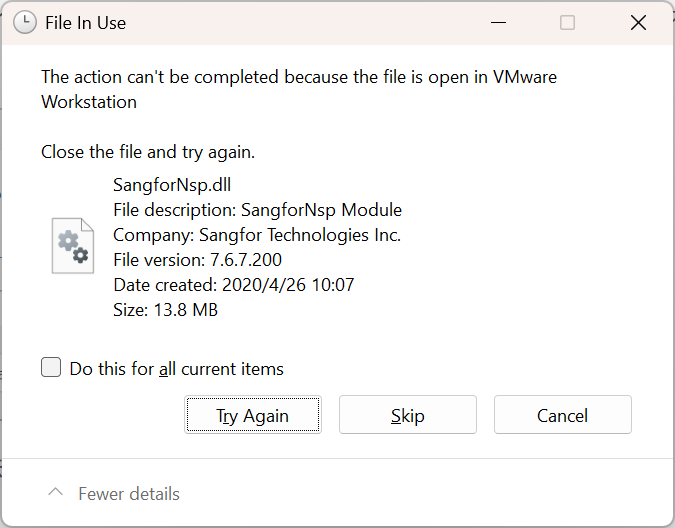The image size is (675, 528).
Task: Close the File In Use dialog
Action: [x=638, y=23]
